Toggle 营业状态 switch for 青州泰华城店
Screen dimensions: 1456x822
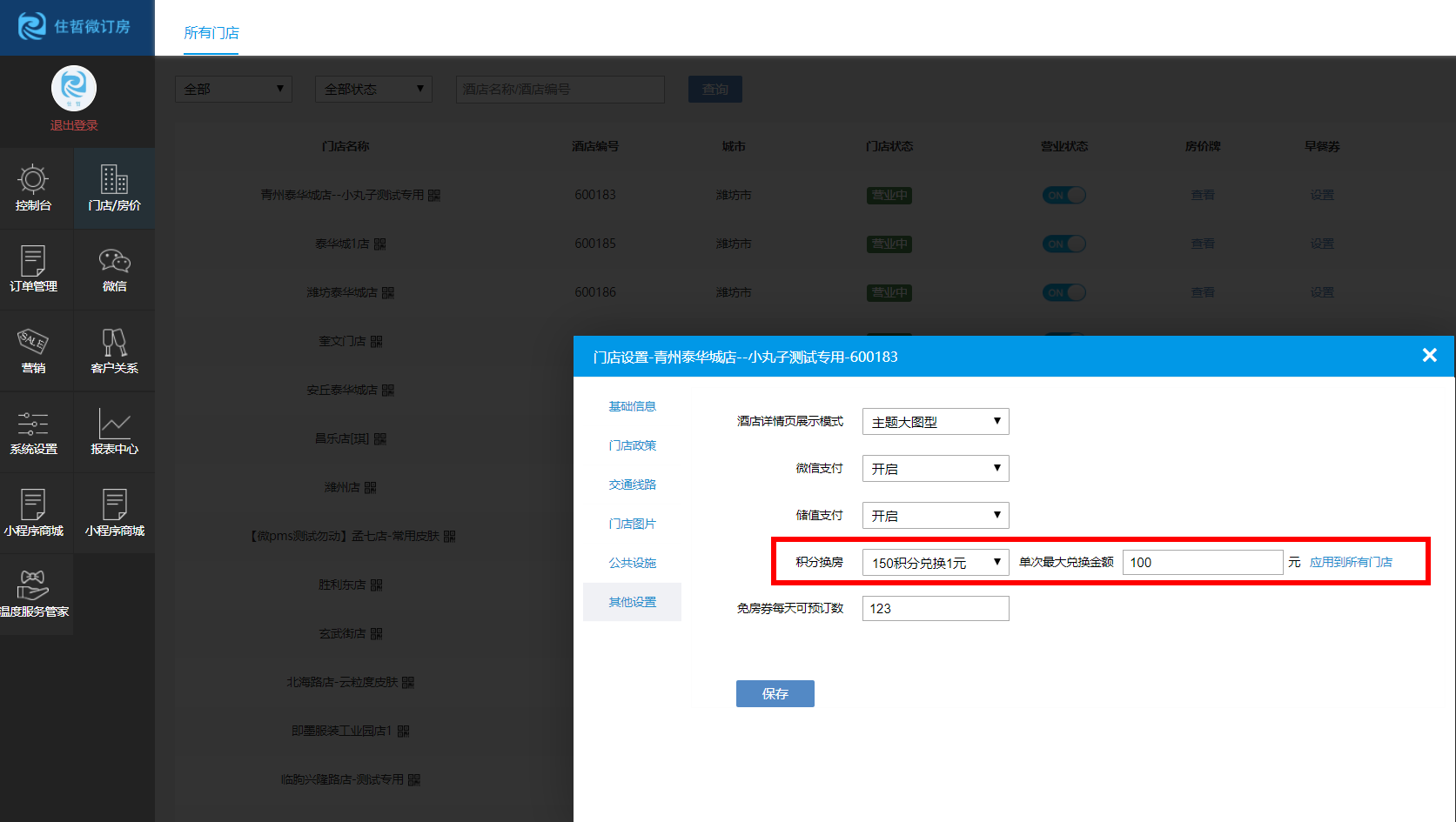click(1063, 196)
